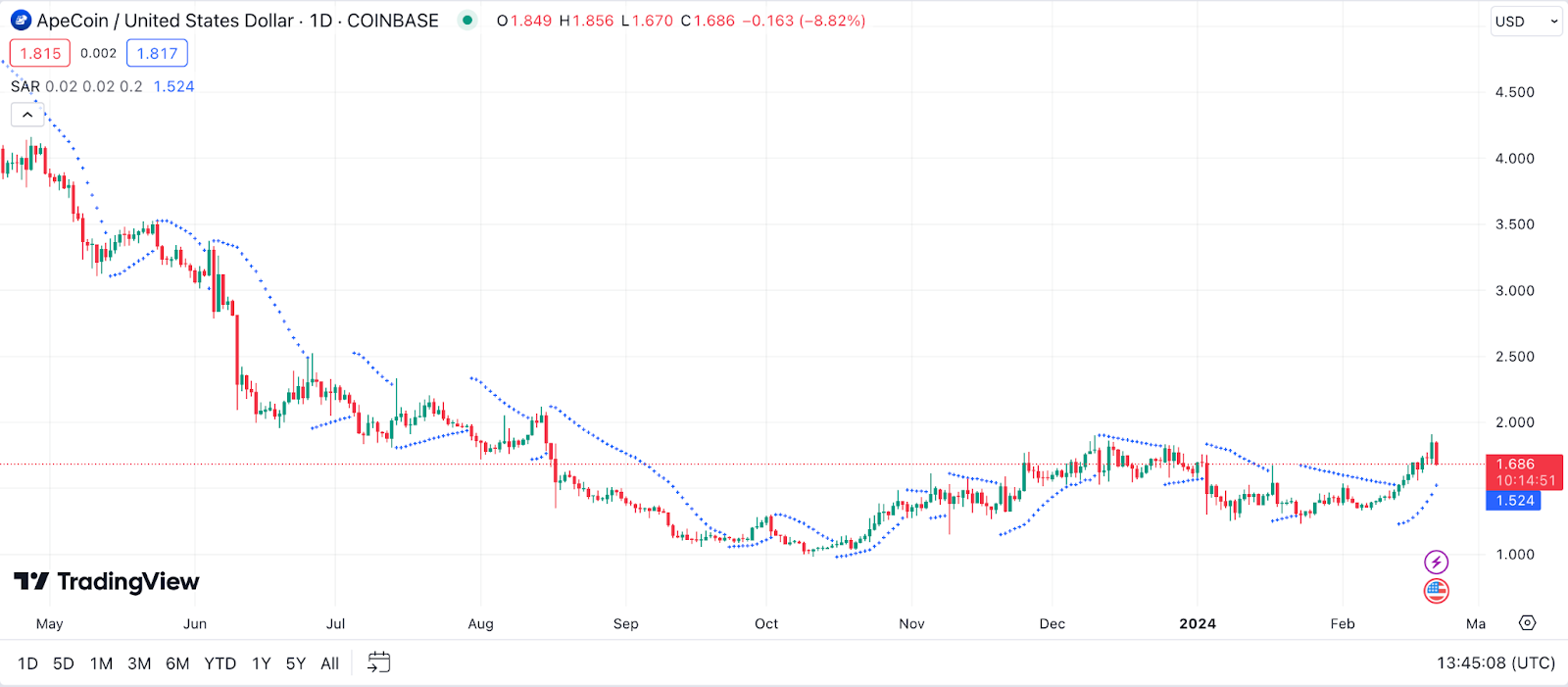Collapse the indicator legend chevron
This screenshot has width=1568, height=687.
pos(27,115)
